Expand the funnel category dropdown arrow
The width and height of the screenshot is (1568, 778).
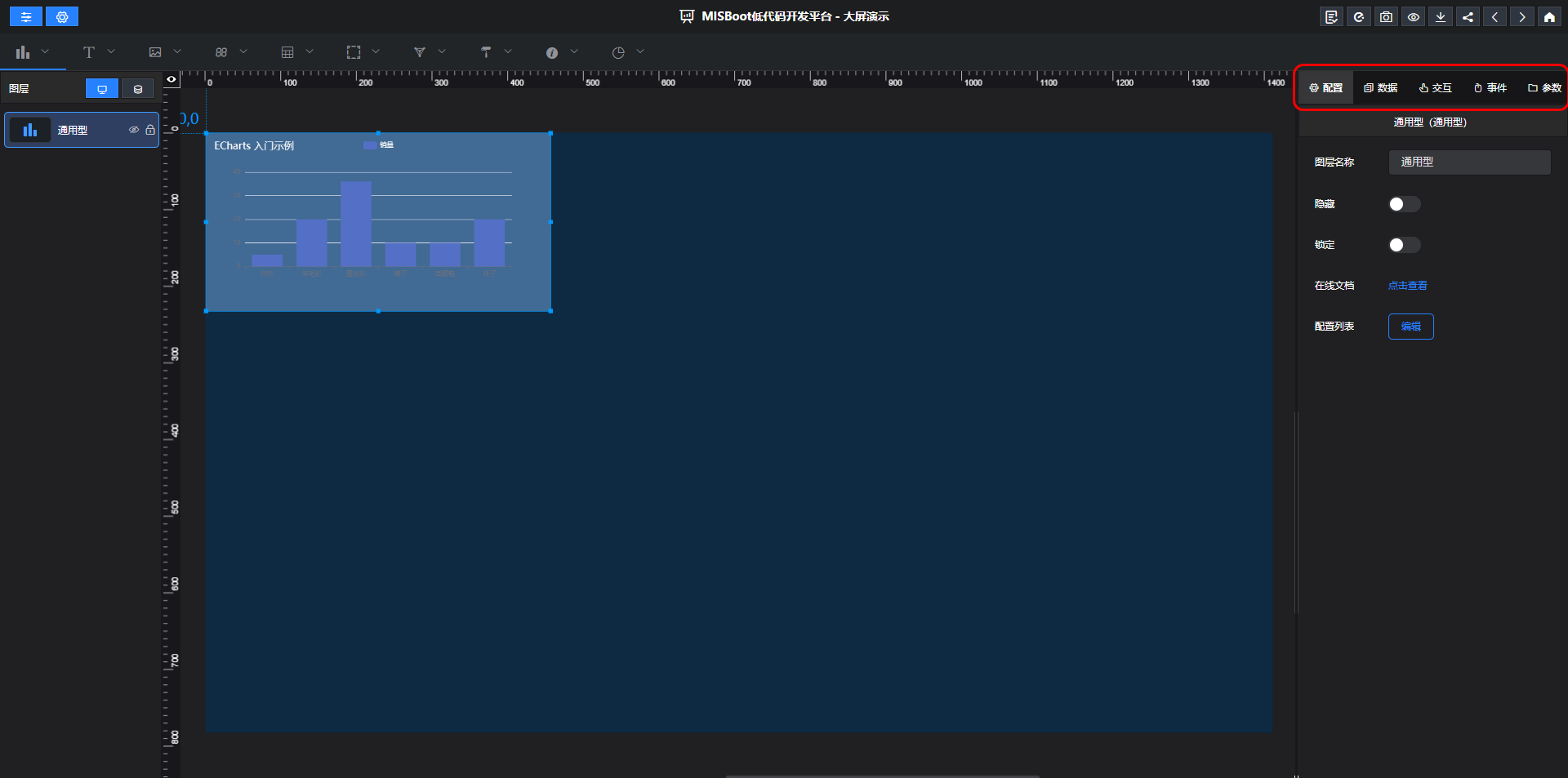tap(442, 51)
